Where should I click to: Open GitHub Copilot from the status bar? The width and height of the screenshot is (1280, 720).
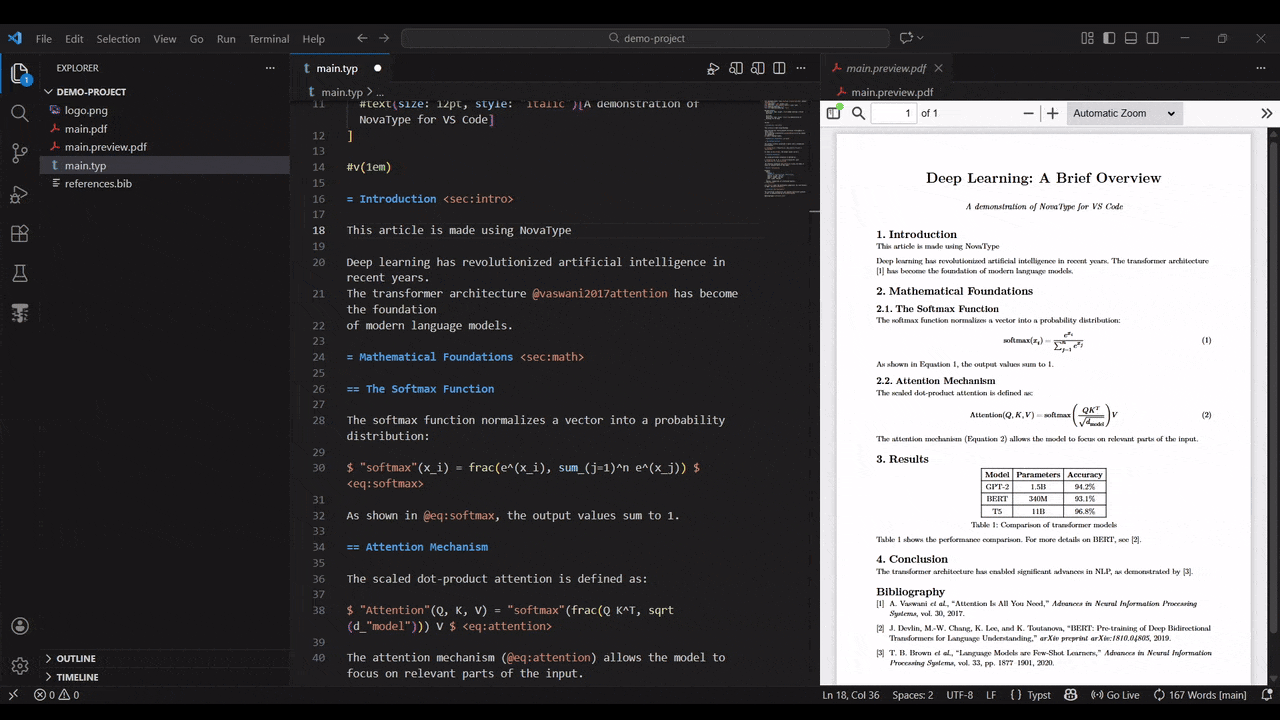coord(1070,695)
